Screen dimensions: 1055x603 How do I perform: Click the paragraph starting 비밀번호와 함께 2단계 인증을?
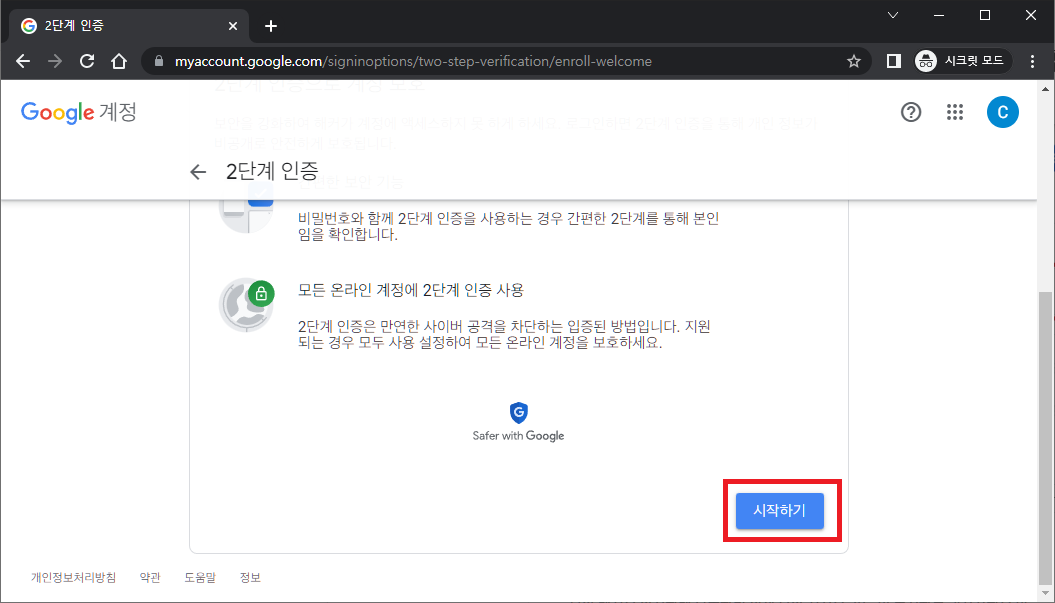pyautogui.click(x=508, y=227)
